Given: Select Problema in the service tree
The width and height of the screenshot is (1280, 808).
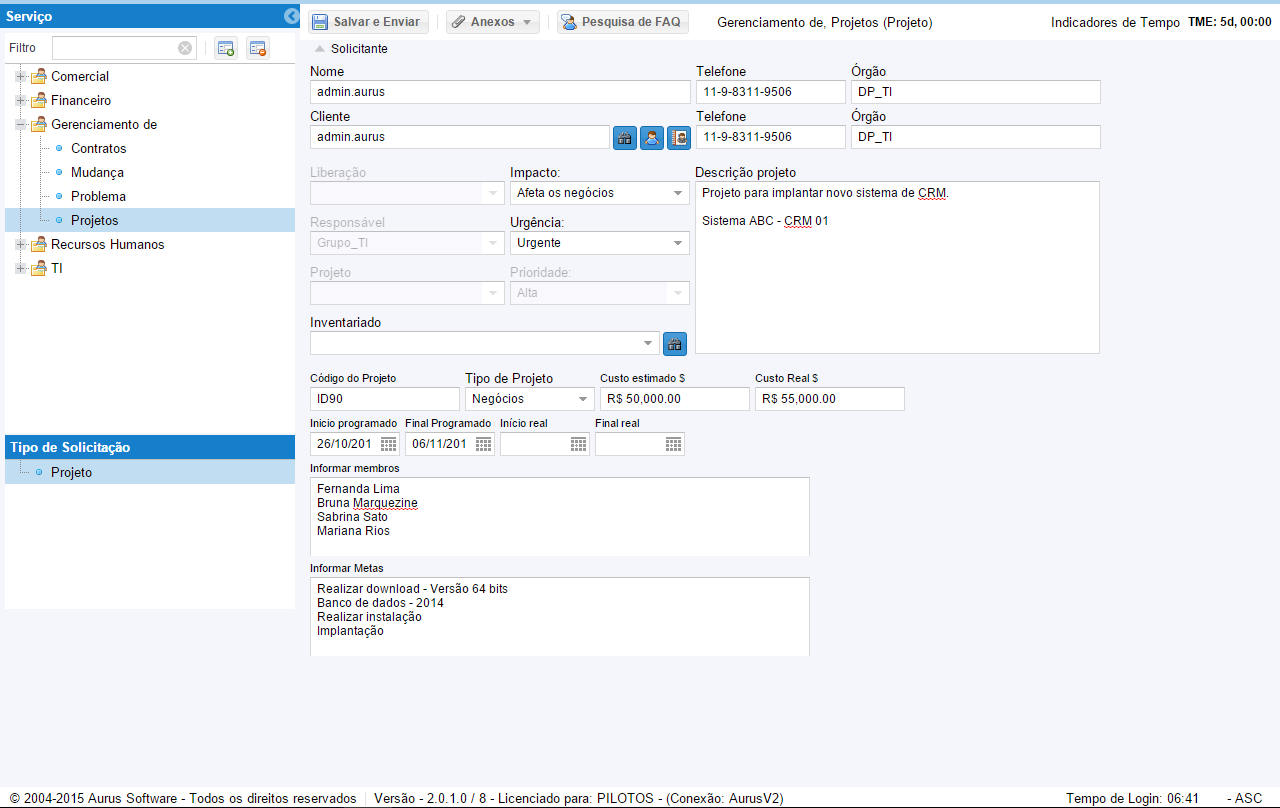Looking at the screenshot, I should [98, 196].
